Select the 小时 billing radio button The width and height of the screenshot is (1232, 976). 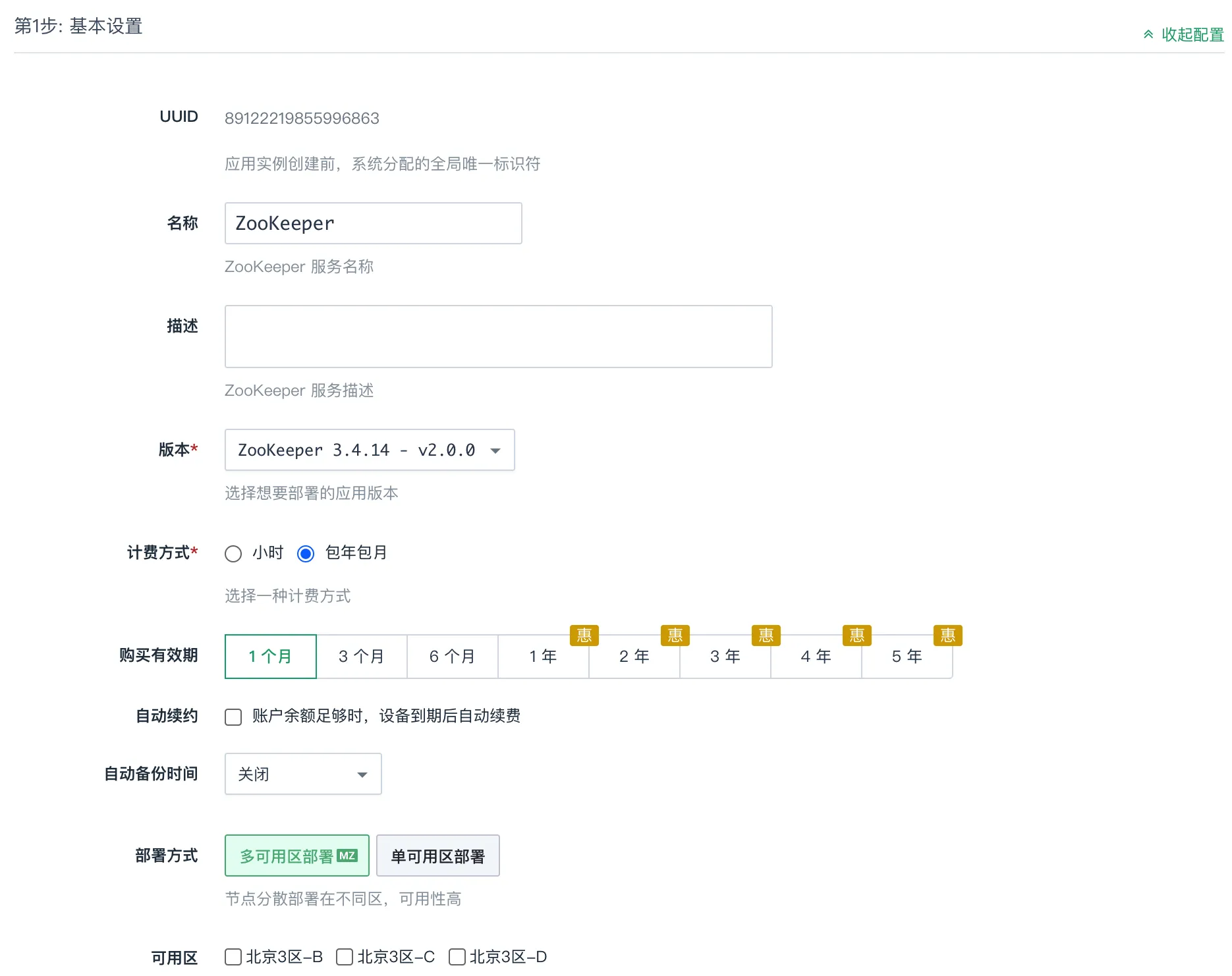233,554
